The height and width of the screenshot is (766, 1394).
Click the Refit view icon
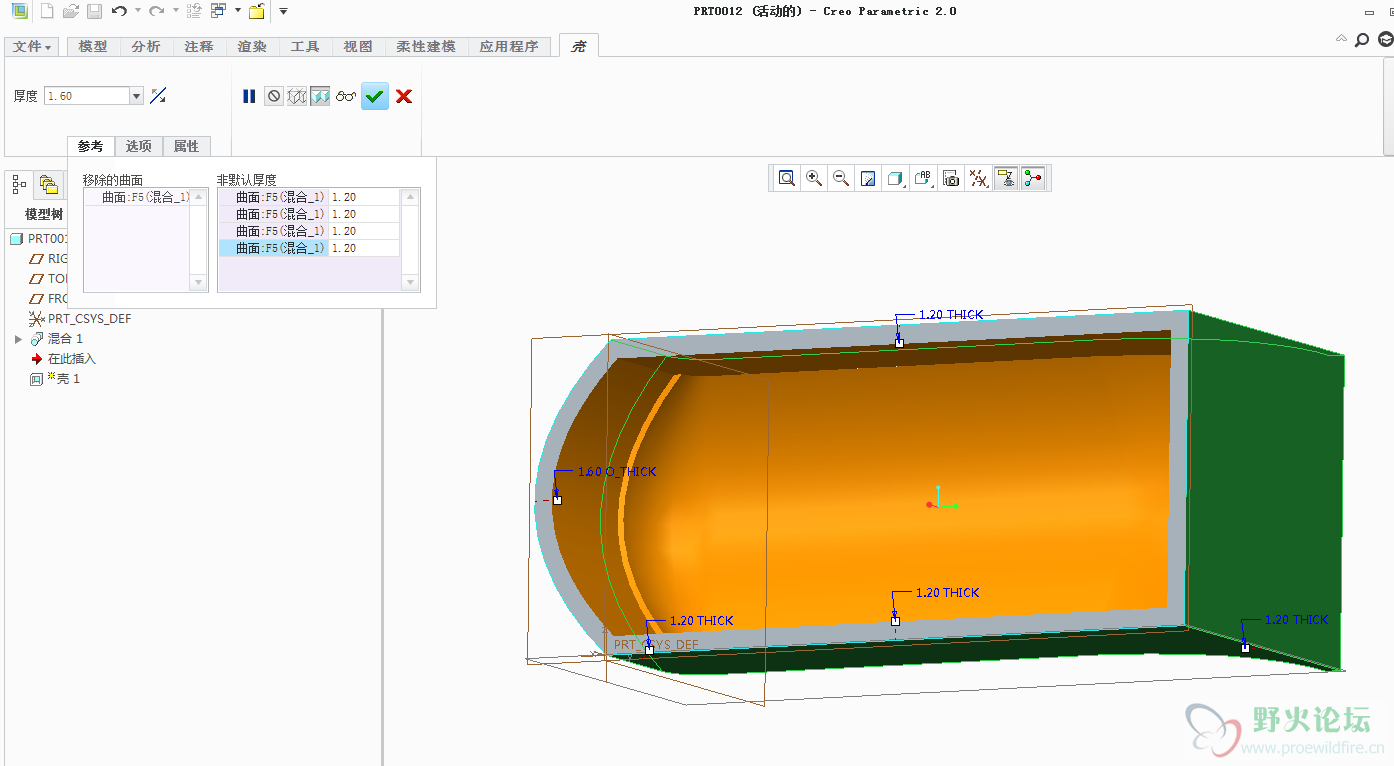point(787,178)
